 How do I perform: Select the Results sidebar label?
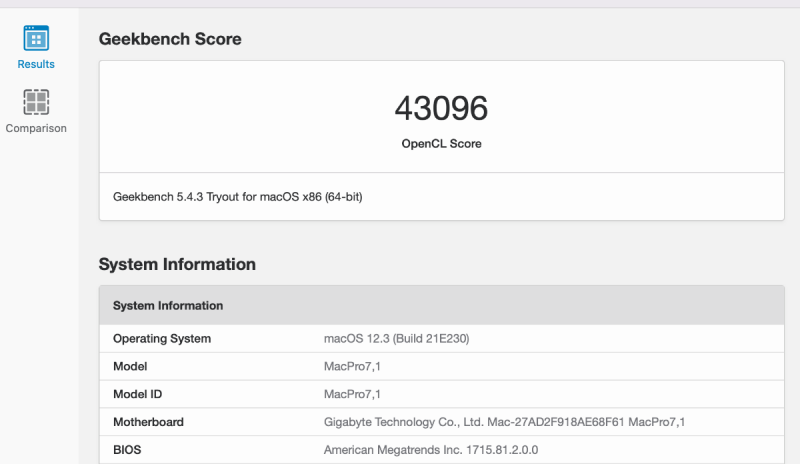click(x=36, y=64)
